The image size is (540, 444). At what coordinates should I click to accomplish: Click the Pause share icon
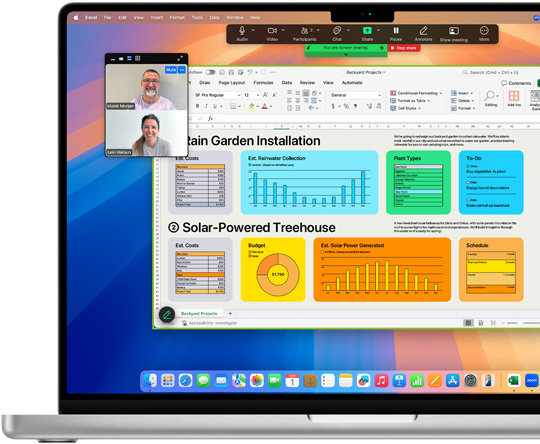[396, 30]
